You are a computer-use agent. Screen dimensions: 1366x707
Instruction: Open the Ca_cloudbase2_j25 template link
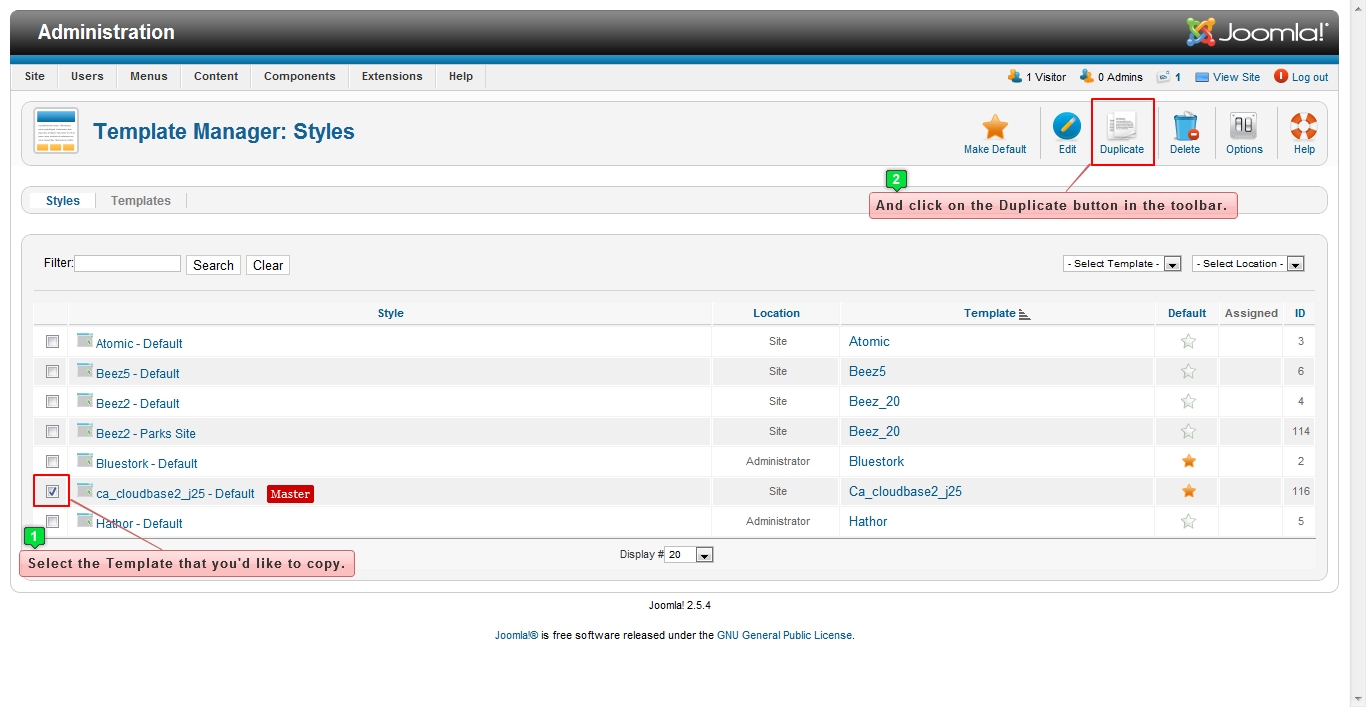[905, 491]
